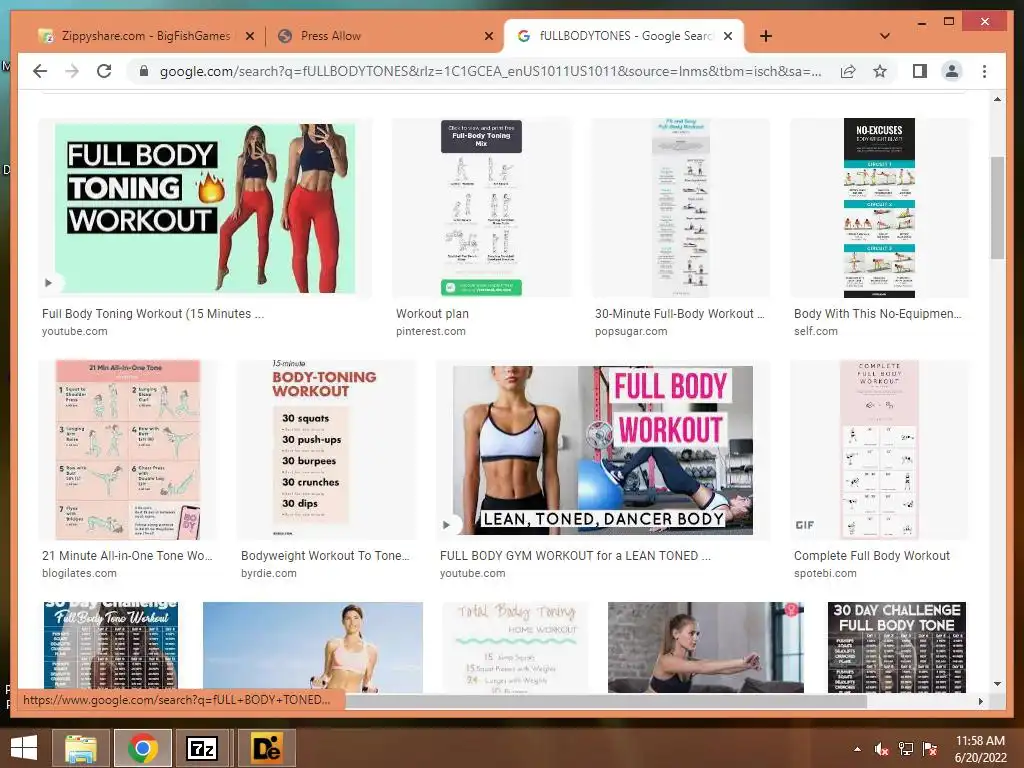The height and width of the screenshot is (768, 1024).
Task: Open the blue Full Body Tone Workout chart image
Action: (x=110, y=647)
